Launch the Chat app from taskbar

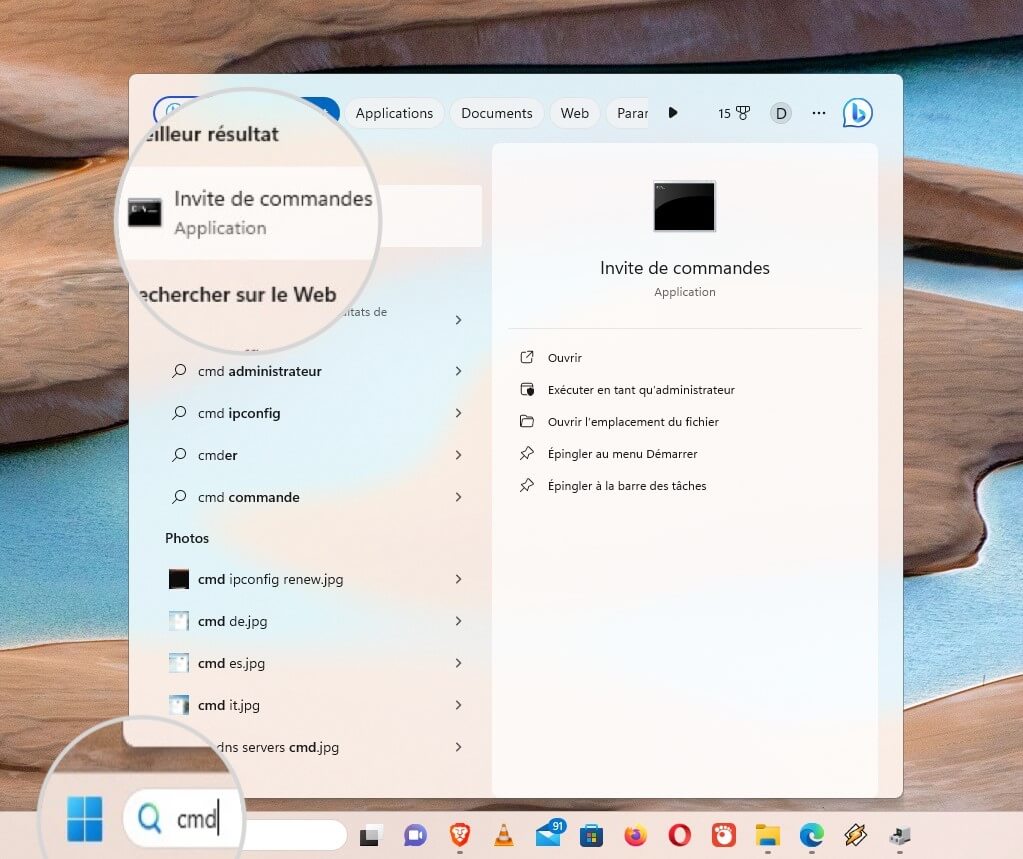pos(415,836)
